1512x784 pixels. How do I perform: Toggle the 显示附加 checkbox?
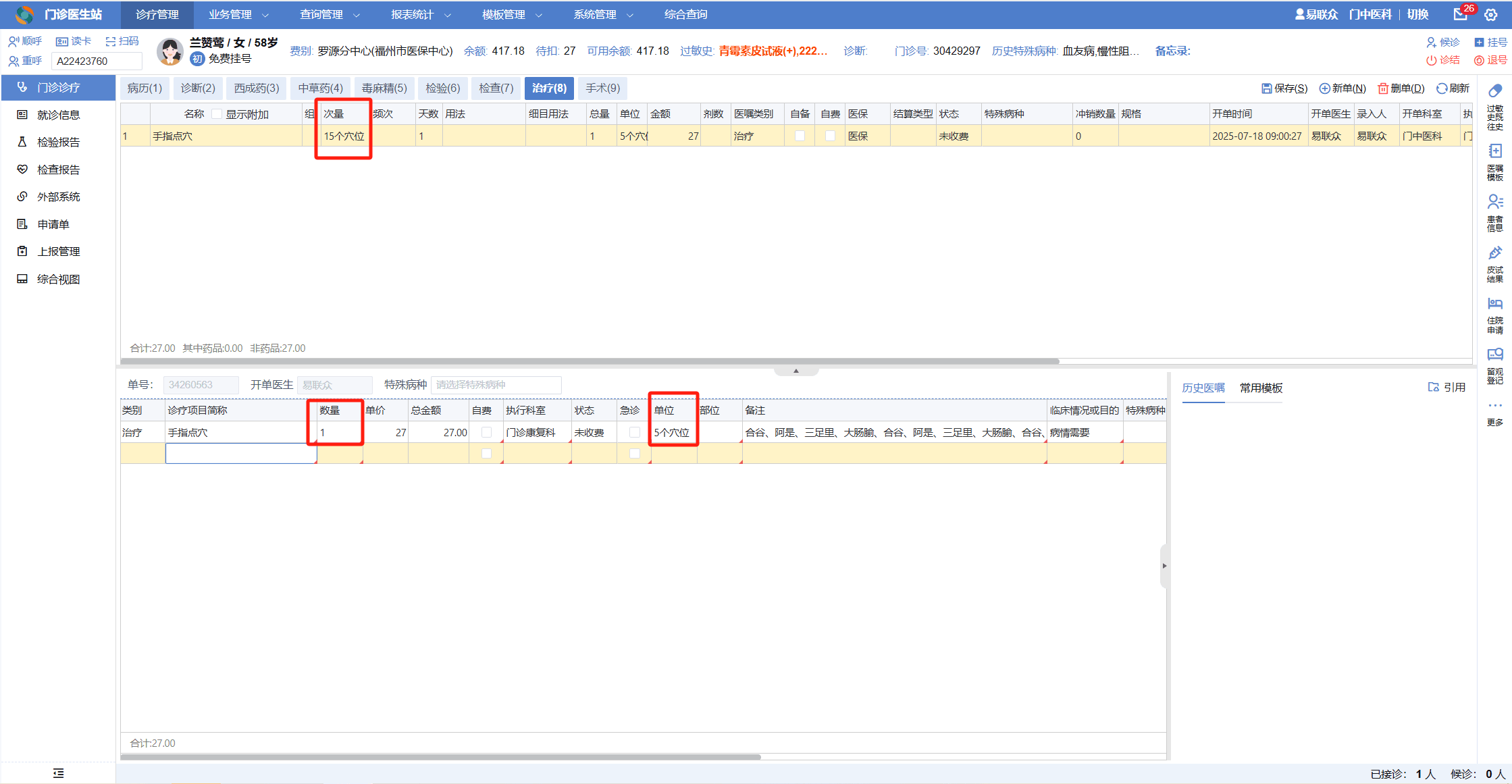[x=217, y=114]
